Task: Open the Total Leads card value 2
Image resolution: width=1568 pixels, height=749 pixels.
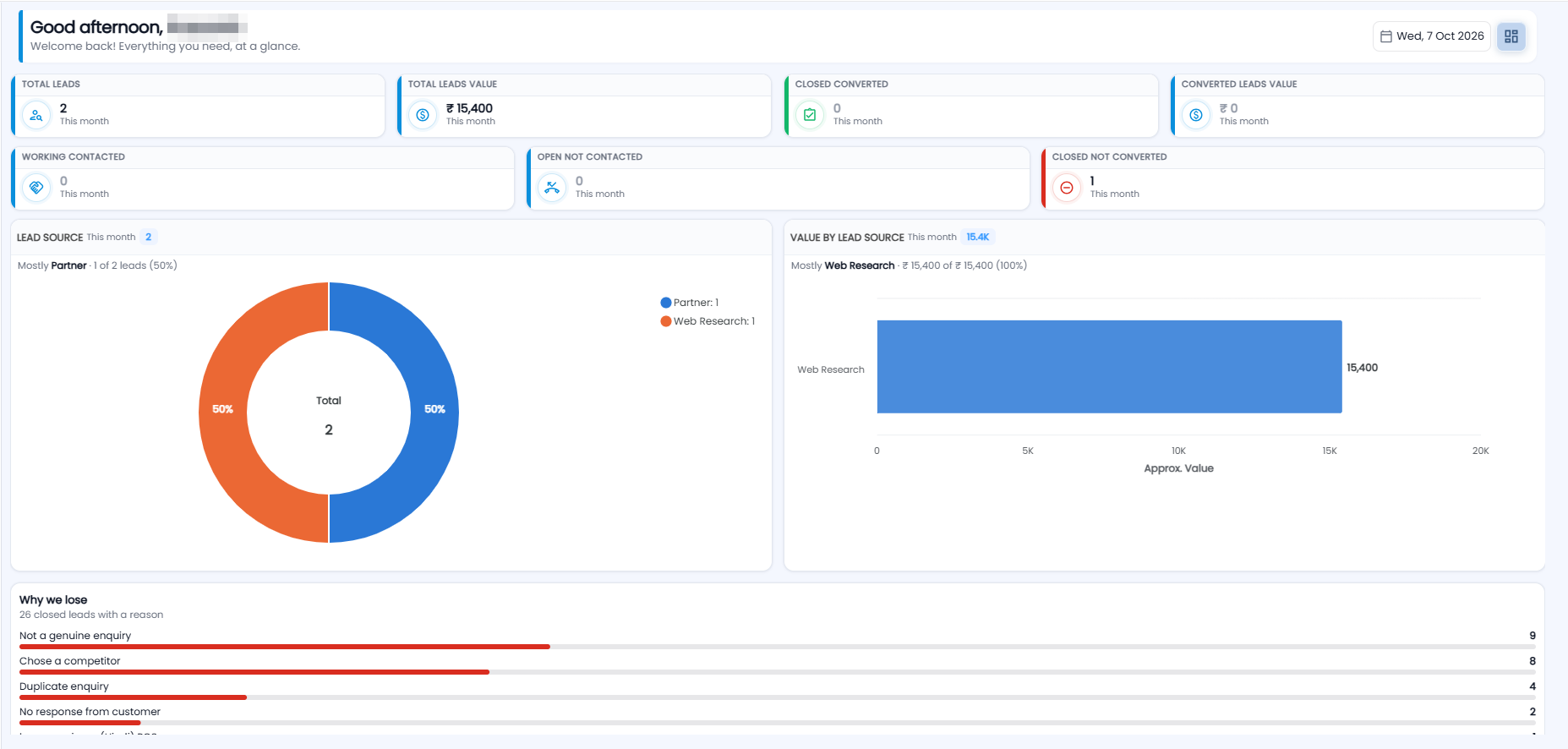Action: click(x=63, y=108)
